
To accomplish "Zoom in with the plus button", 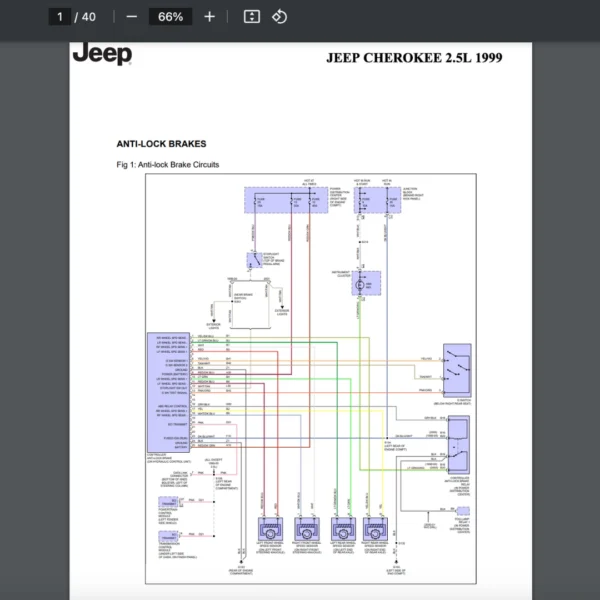I will [x=209, y=16].
